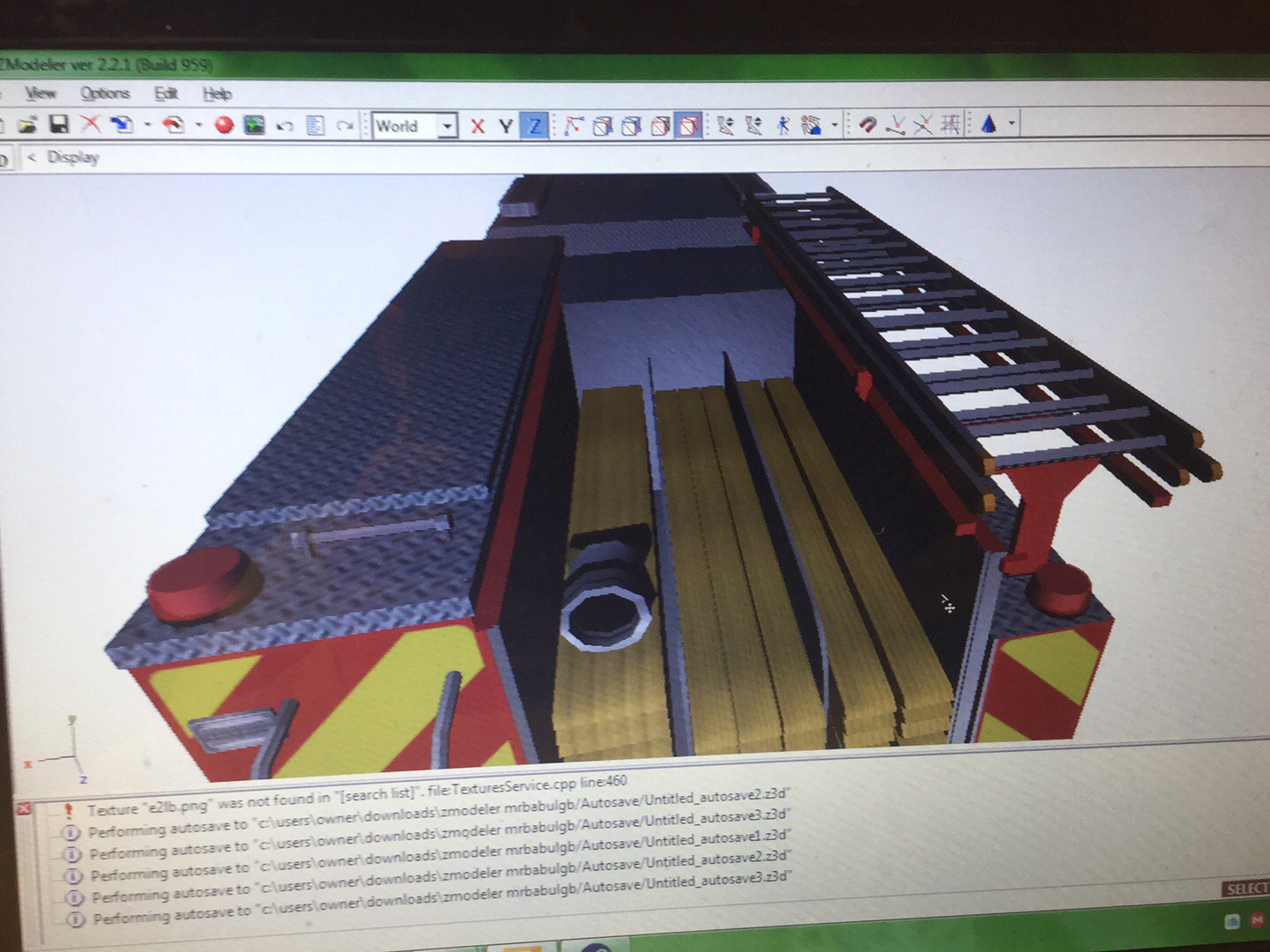Select the grey shaded cube level icon
The image size is (1270, 952).
click(660, 127)
